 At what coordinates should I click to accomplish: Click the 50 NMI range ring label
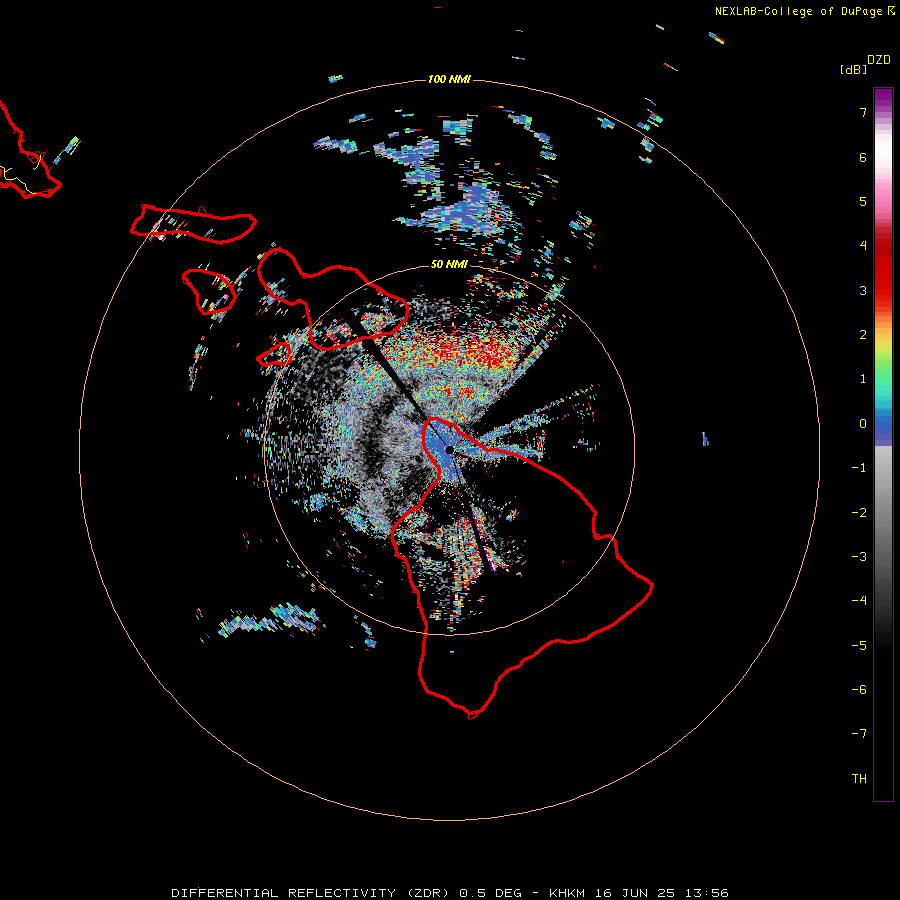coord(449,264)
